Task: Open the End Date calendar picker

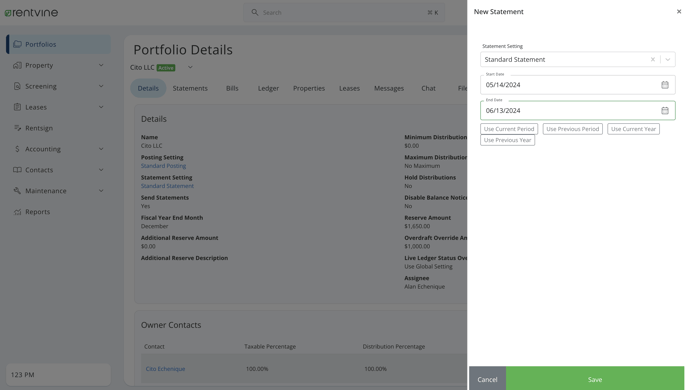Action: (x=665, y=111)
